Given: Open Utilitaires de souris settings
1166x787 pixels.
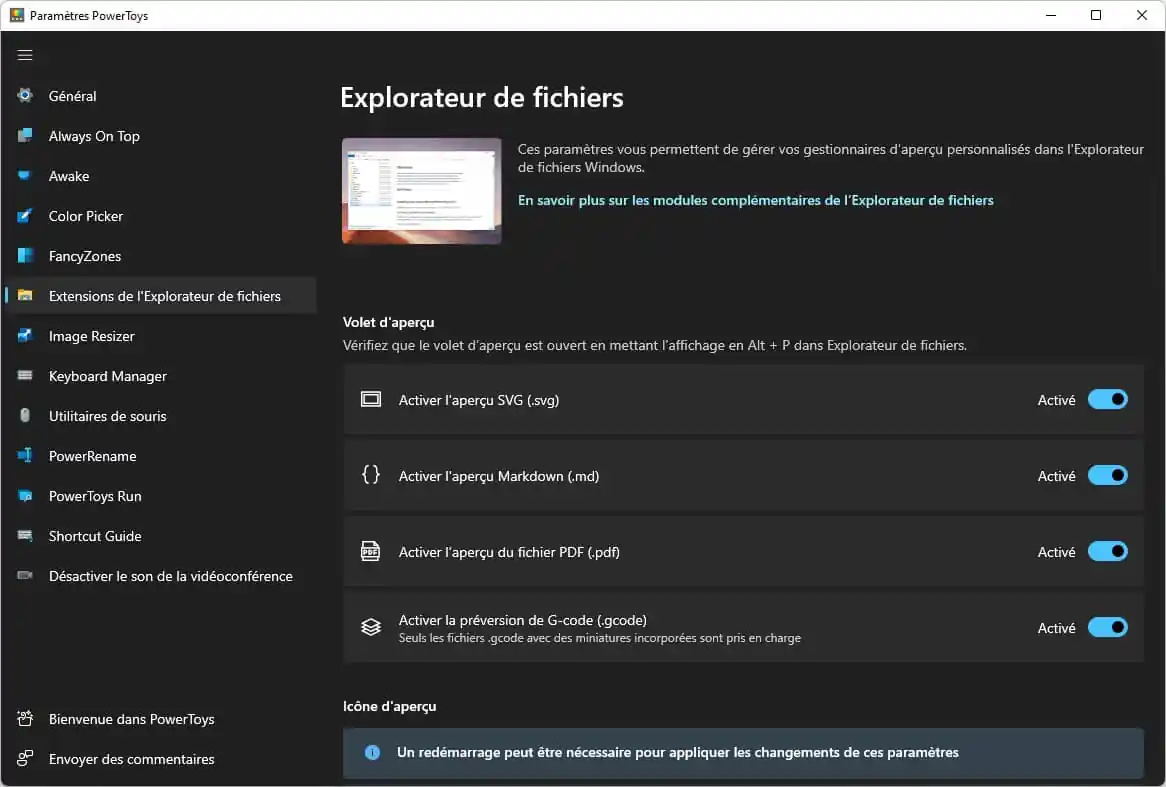Looking at the screenshot, I should 161,416.
